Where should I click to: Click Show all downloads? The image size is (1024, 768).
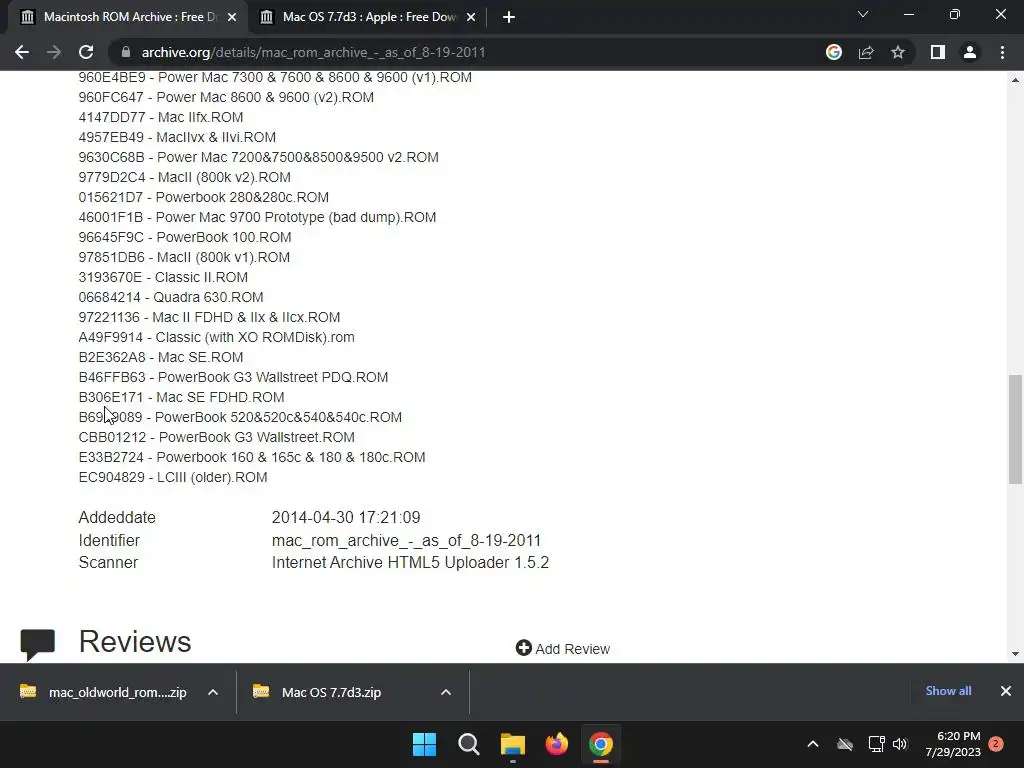click(x=948, y=691)
